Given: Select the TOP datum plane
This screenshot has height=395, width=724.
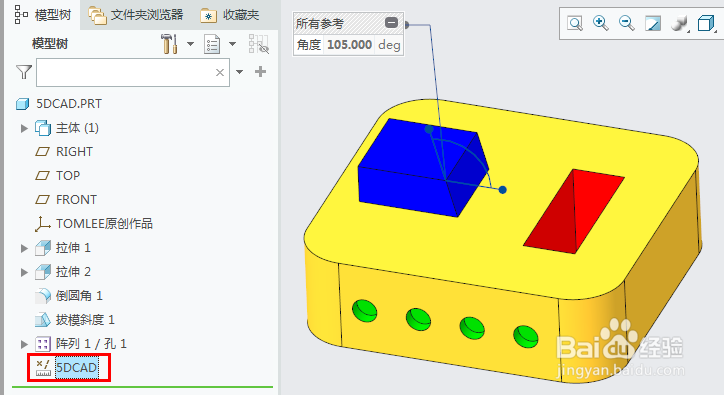Looking at the screenshot, I should point(68,176).
